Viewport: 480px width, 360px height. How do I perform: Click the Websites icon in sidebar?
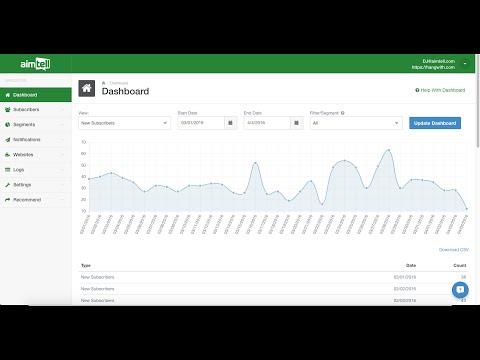(x=8, y=155)
